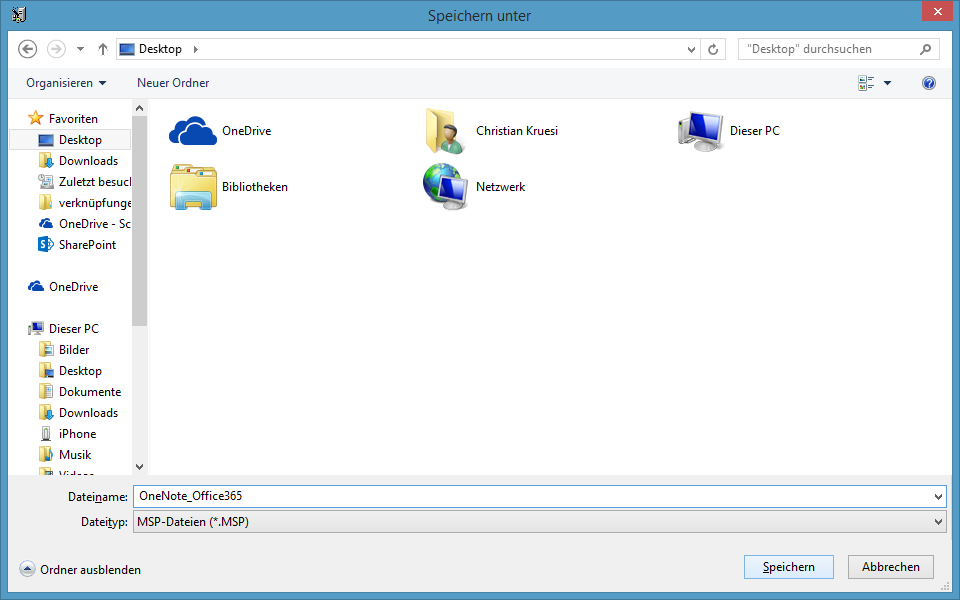Open the Dieser PC computer icon
This screenshot has width=960, height=600.
point(700,131)
